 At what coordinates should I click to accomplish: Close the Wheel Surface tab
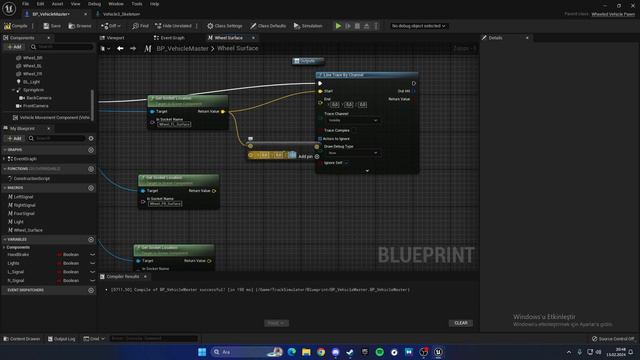click(x=253, y=38)
